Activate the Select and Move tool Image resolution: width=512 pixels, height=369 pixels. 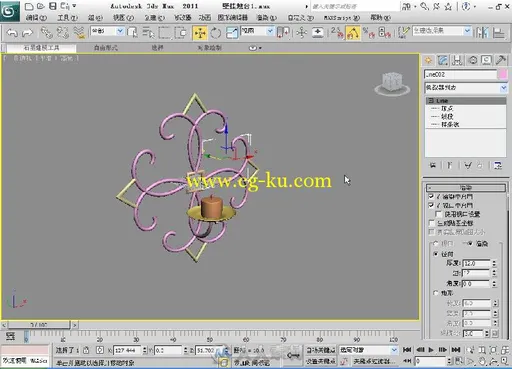(x=200, y=33)
